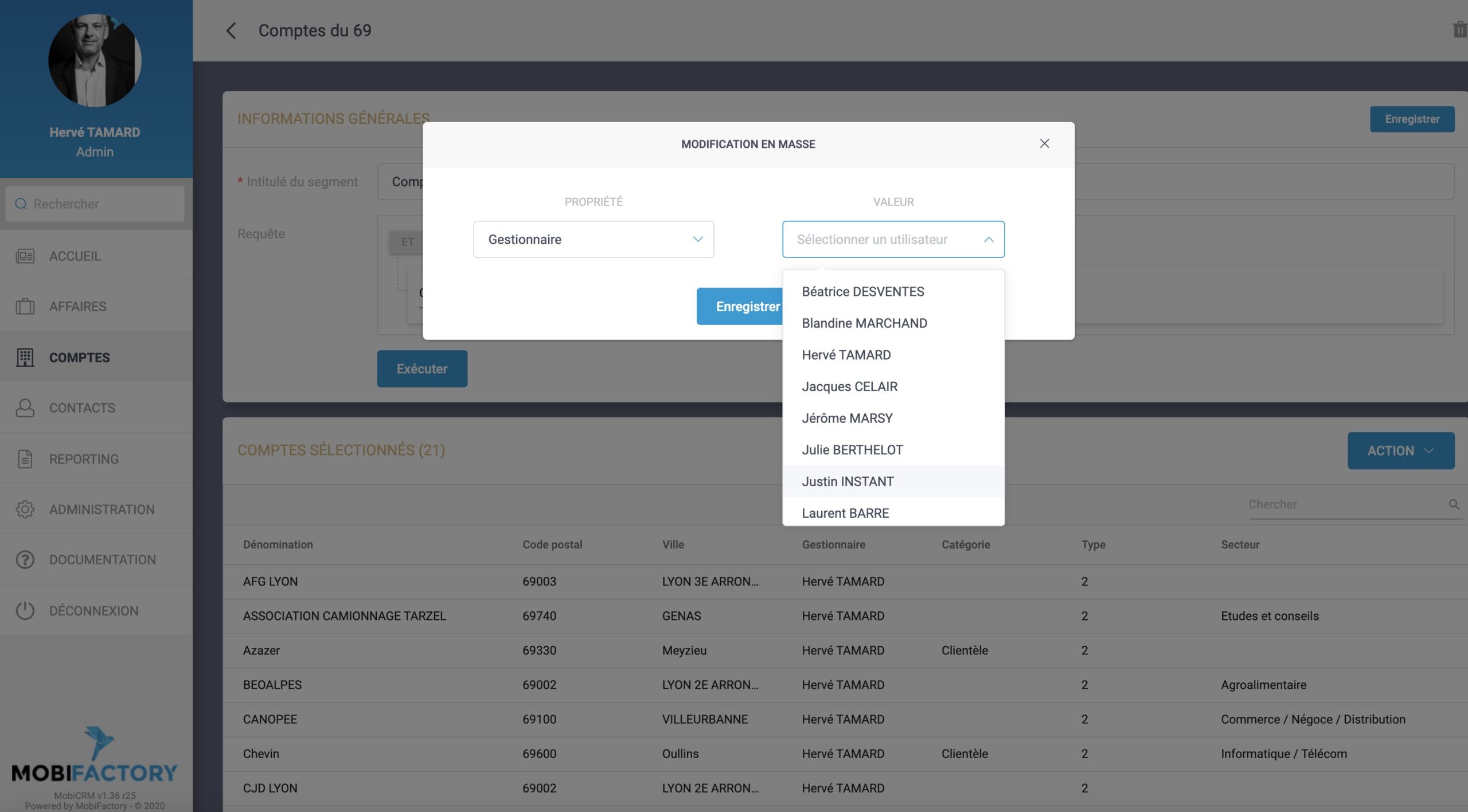
Task: Click the Accueil newspaper icon in sidebar
Action: pyautogui.click(x=25, y=256)
